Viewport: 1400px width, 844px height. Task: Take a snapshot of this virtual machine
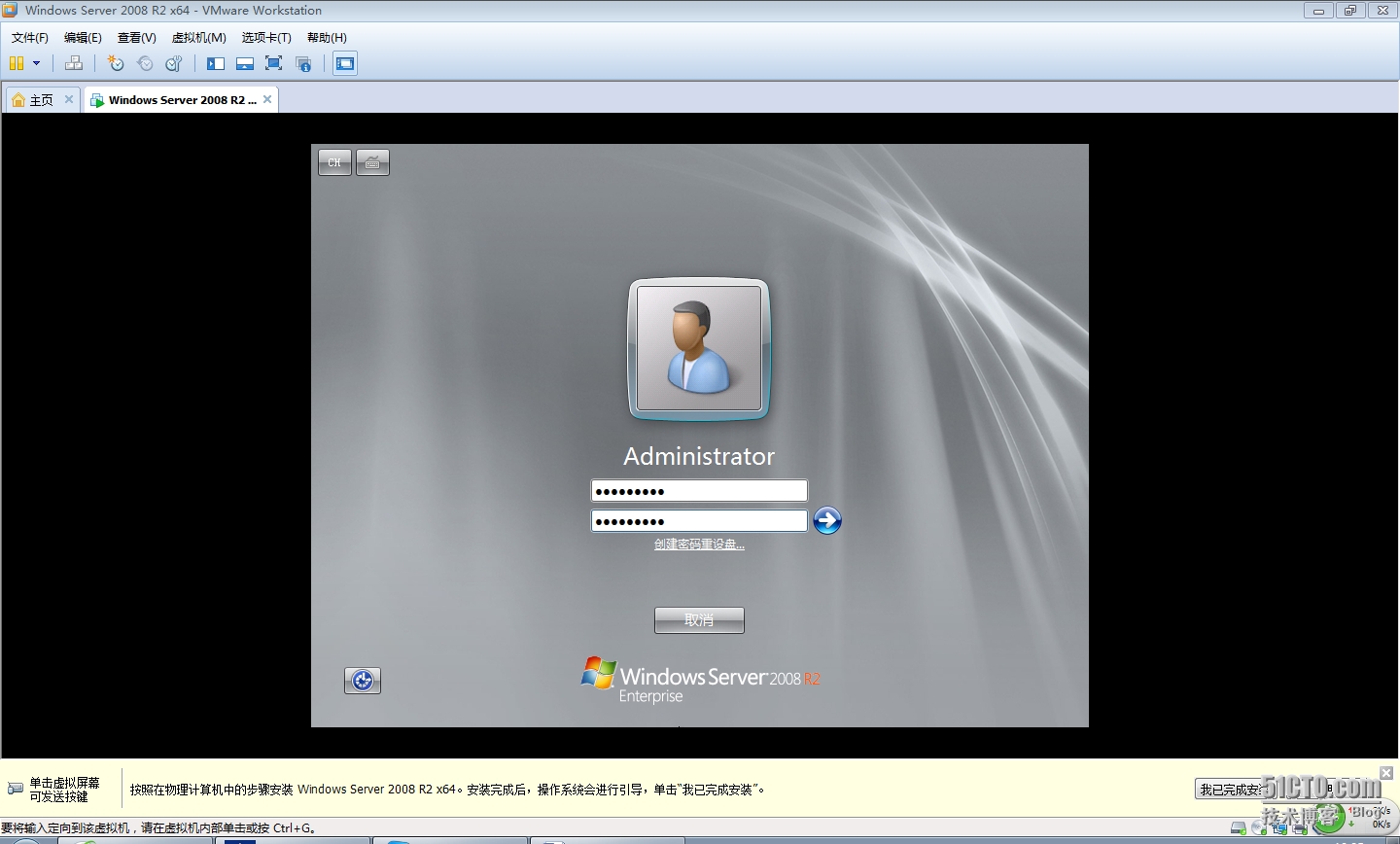pyautogui.click(x=116, y=63)
